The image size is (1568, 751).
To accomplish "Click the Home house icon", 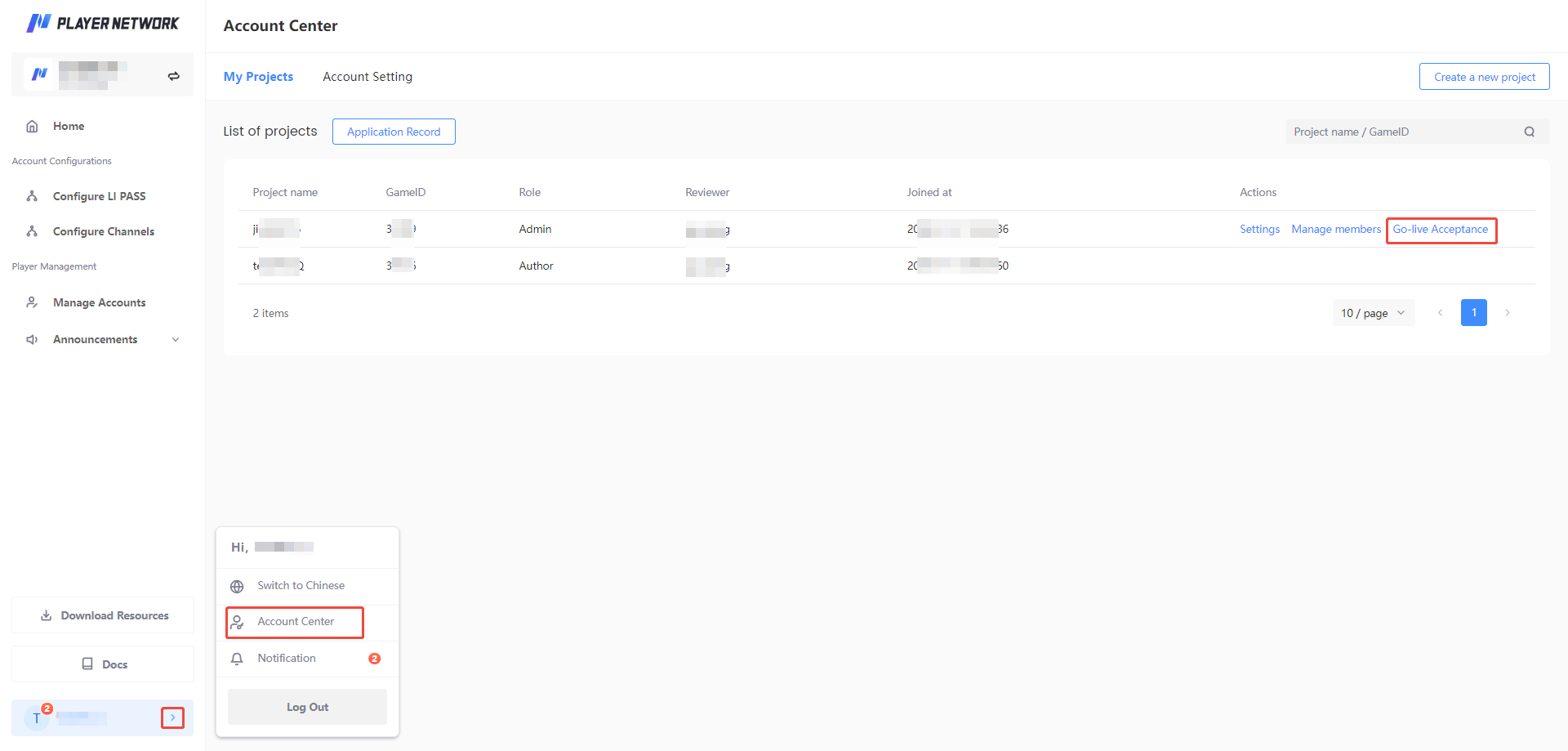I will (x=33, y=127).
